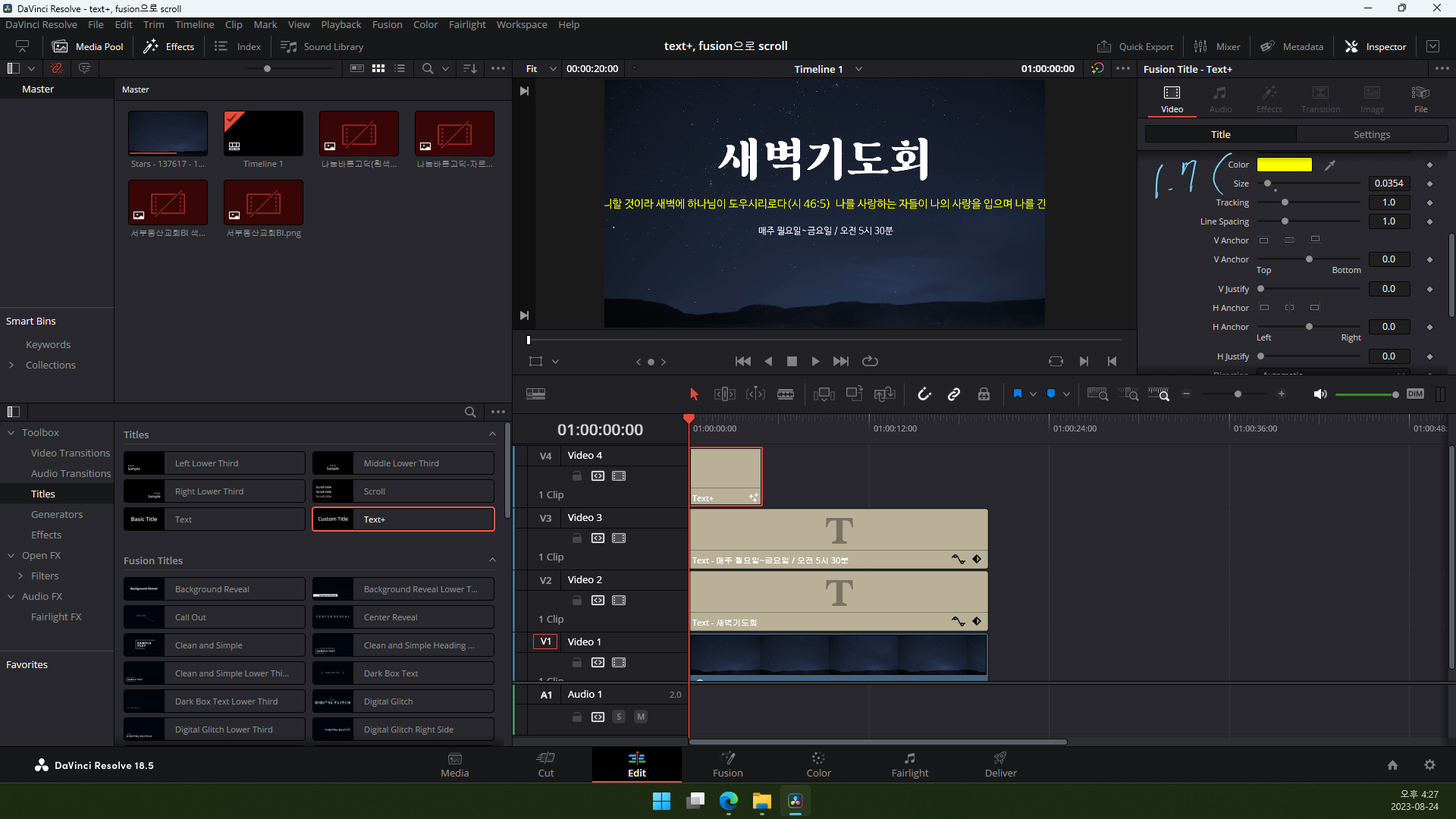Open the Color page
The height and width of the screenshot is (819, 1456).
click(x=818, y=764)
